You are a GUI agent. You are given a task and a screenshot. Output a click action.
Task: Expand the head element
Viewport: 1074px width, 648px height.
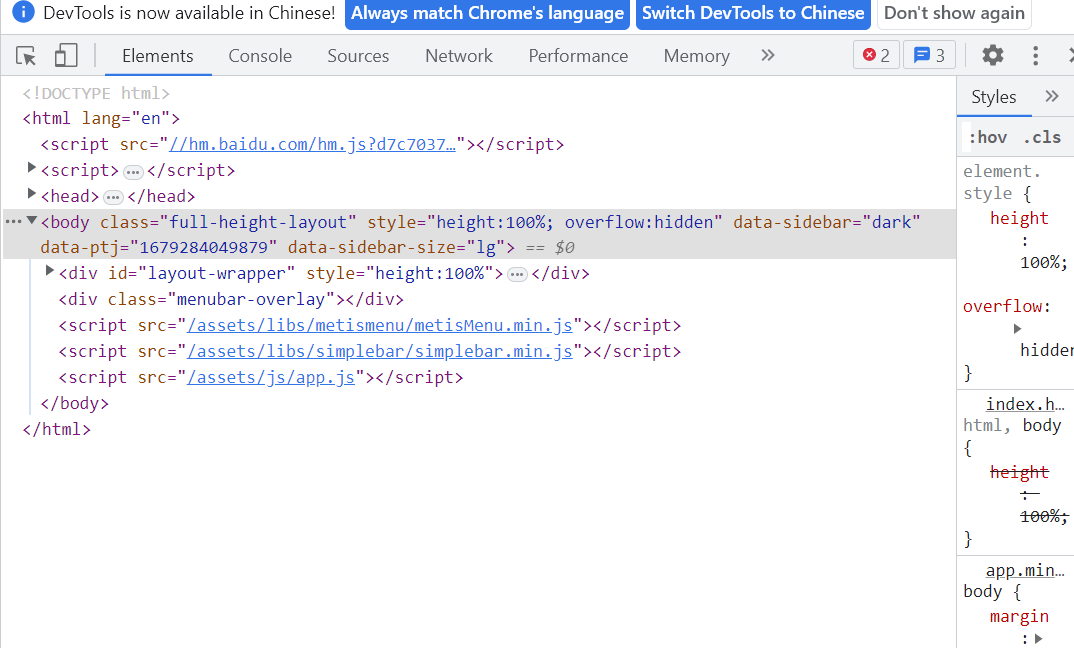point(31,193)
